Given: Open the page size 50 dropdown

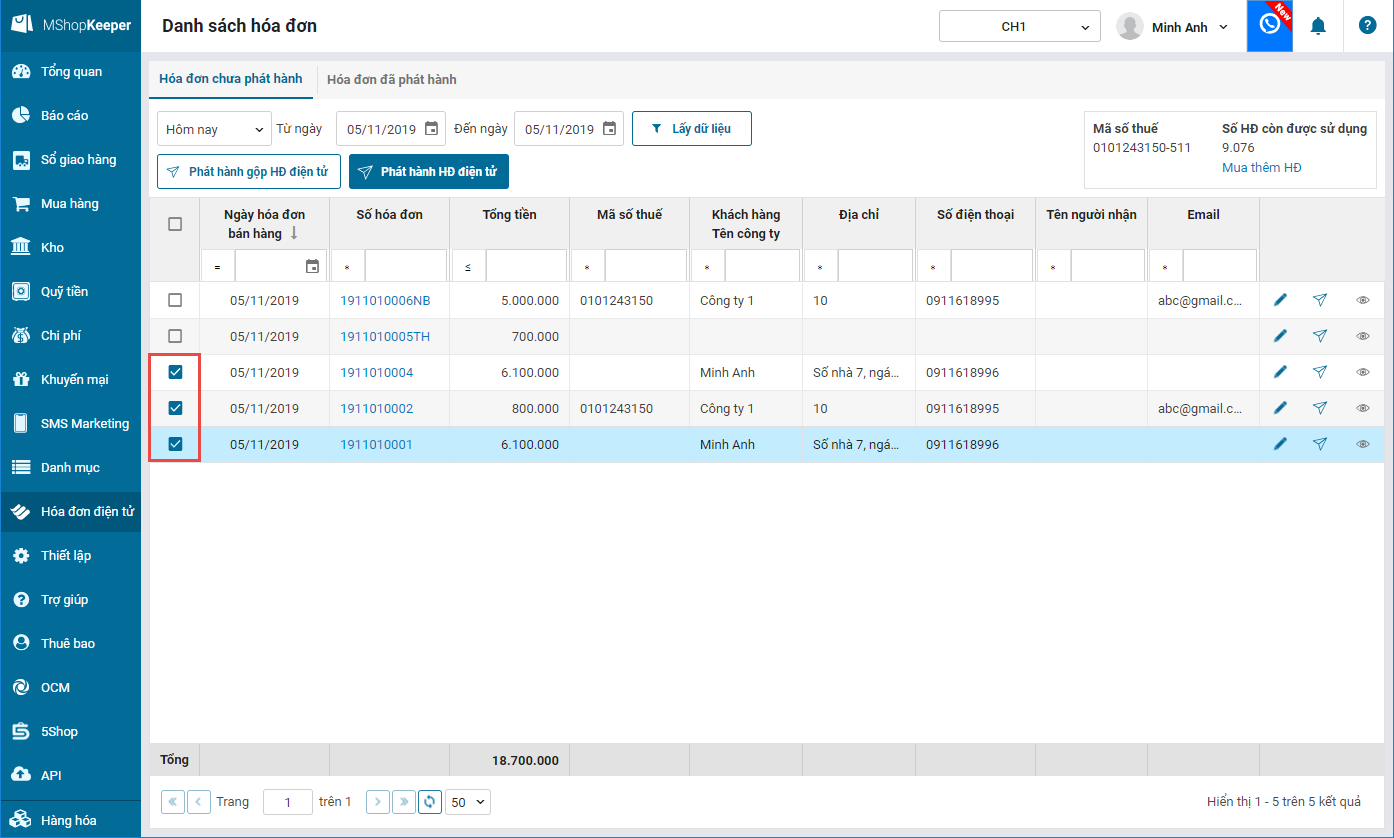Looking at the screenshot, I should (468, 802).
